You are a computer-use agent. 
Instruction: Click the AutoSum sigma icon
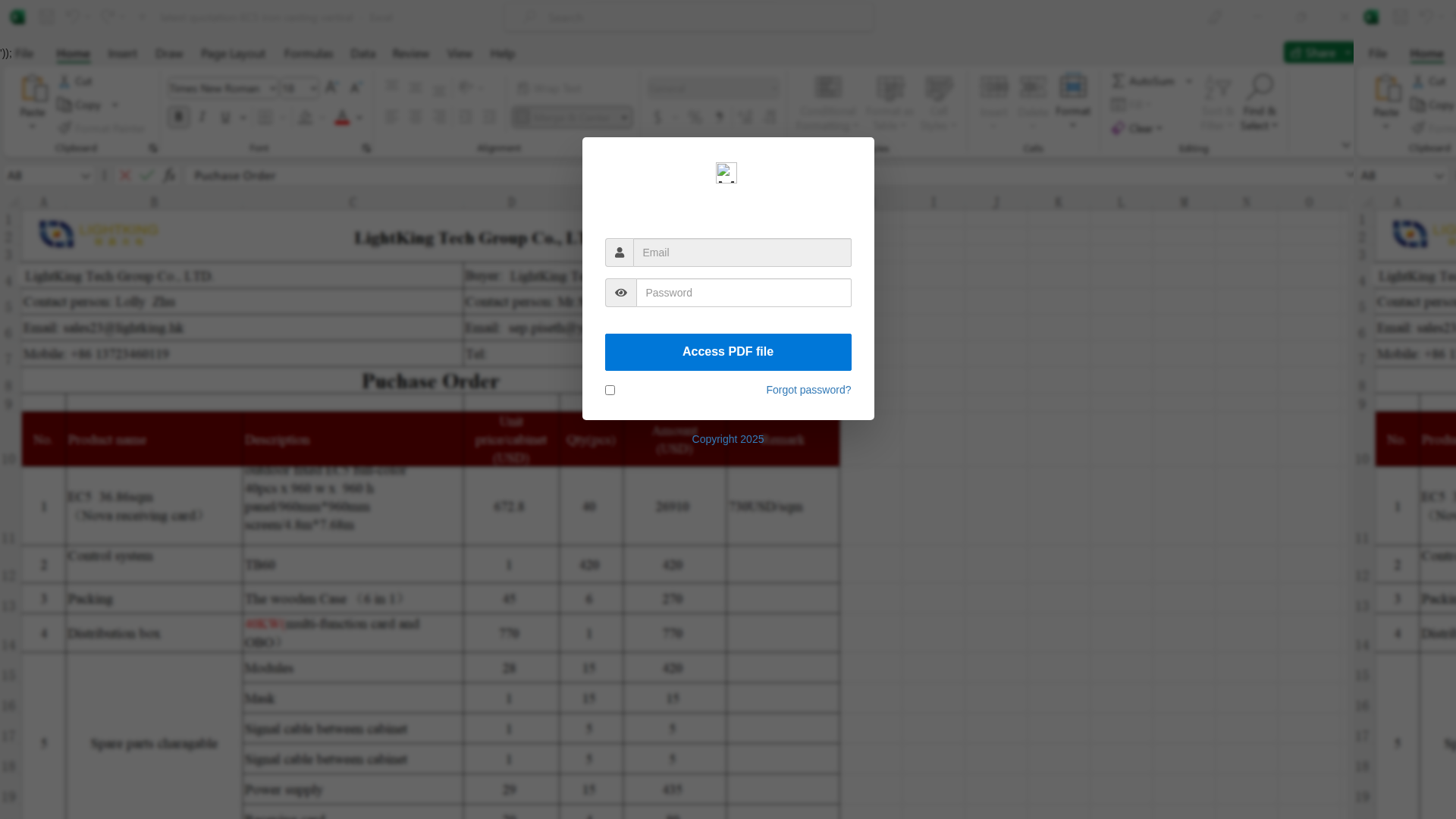point(1118,80)
